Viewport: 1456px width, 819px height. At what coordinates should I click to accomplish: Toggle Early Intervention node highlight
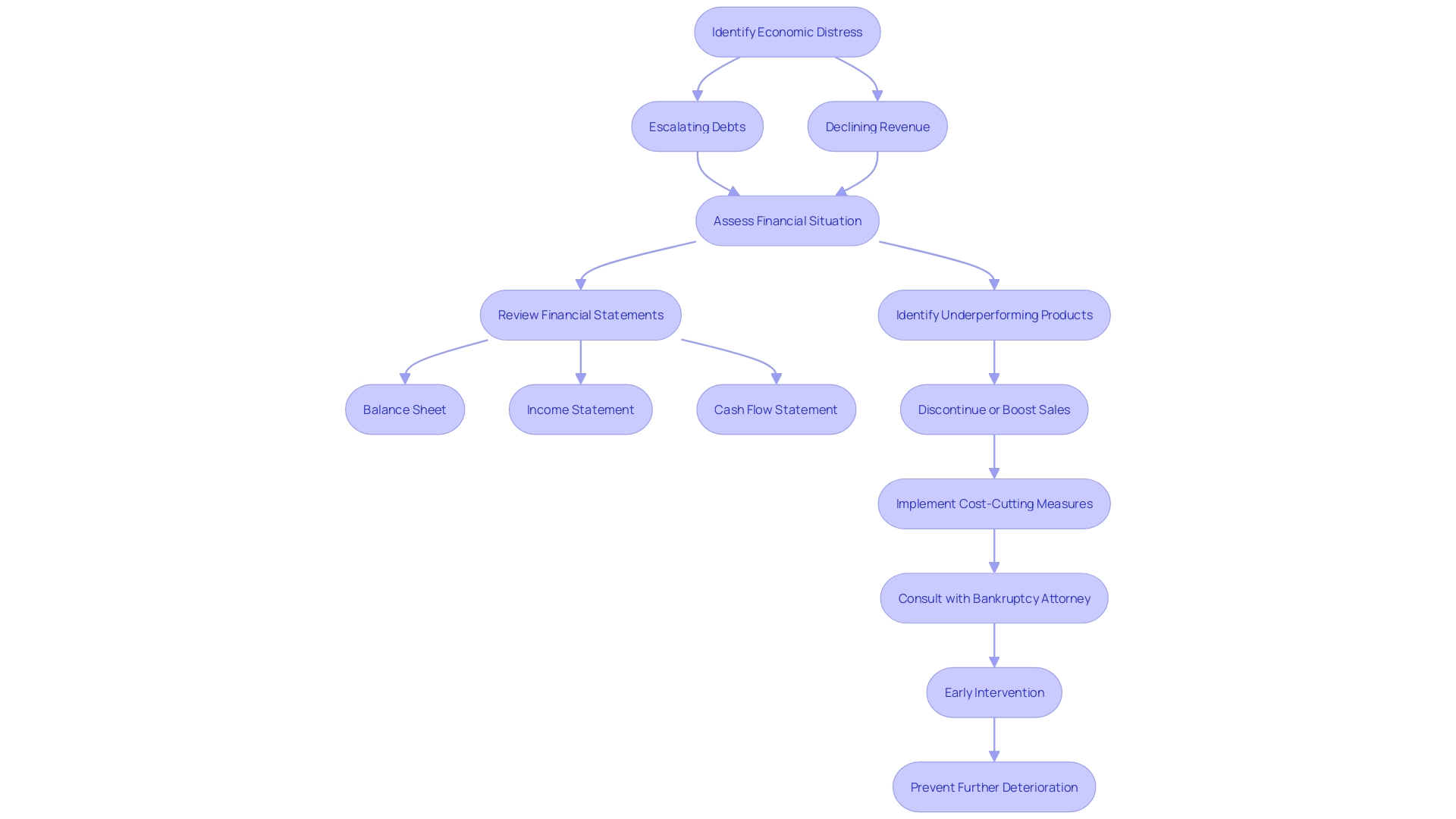(994, 692)
